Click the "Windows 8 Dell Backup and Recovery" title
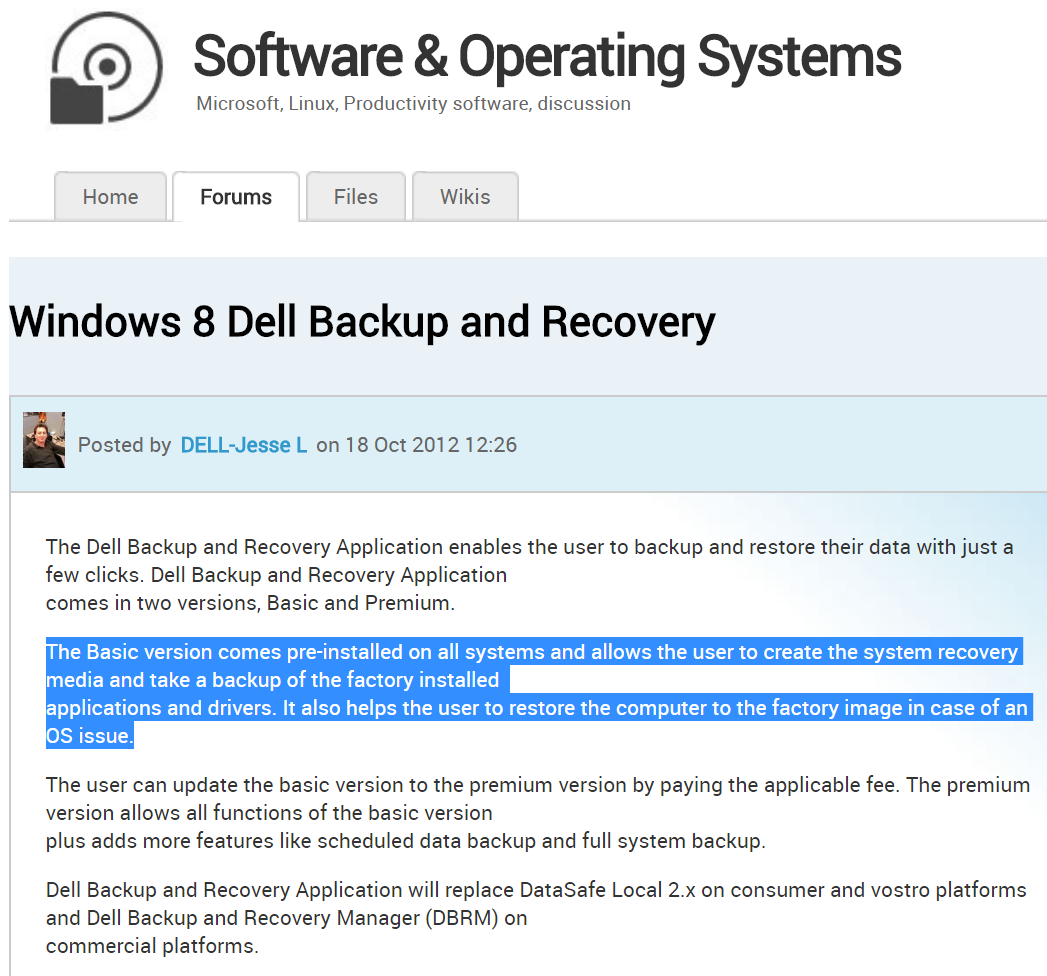 point(362,322)
